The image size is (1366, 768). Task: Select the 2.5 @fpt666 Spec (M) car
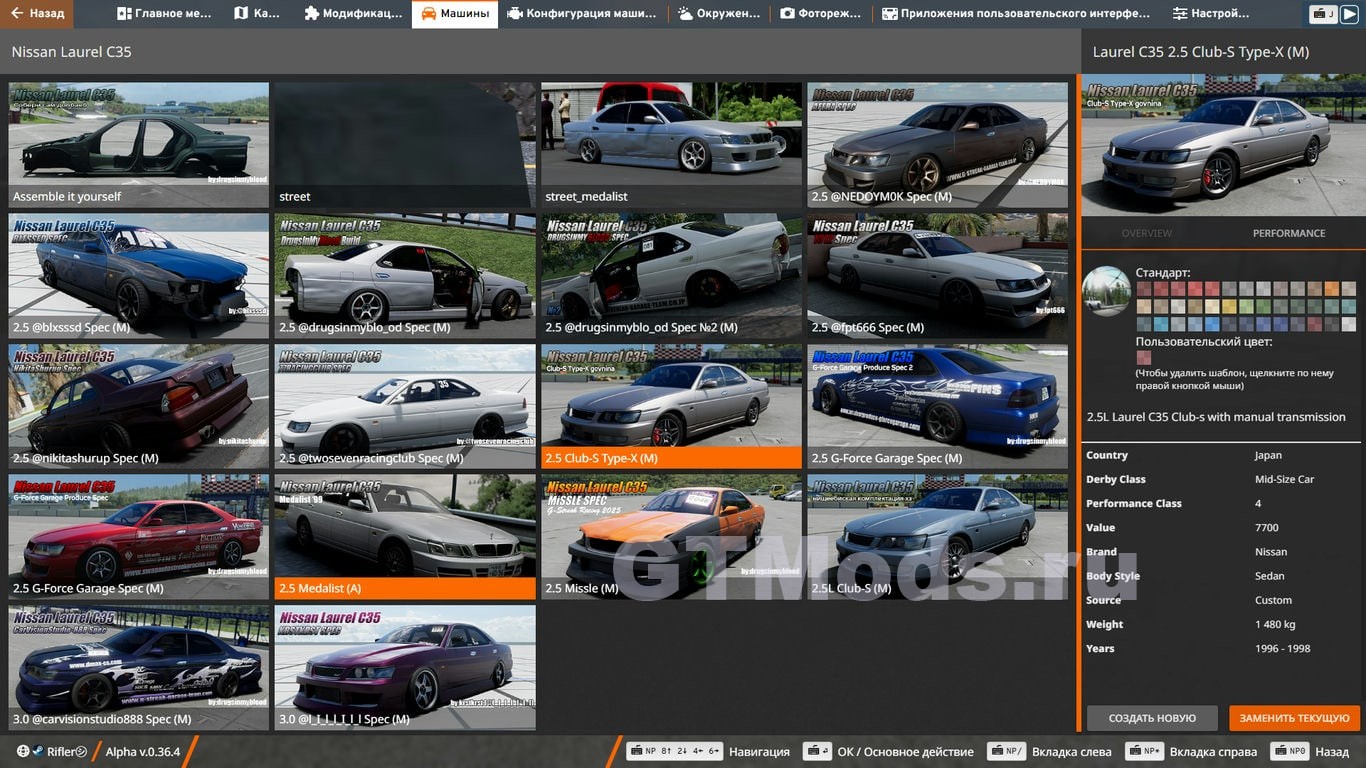(x=937, y=276)
